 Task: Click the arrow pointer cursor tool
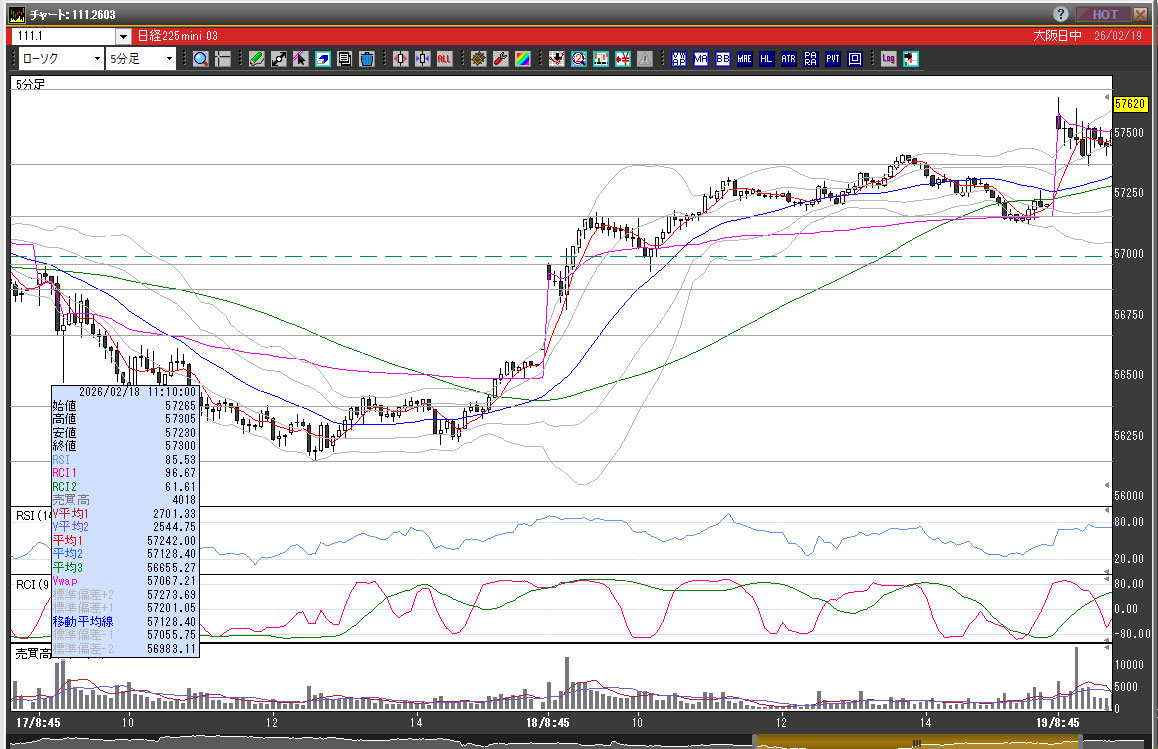point(301,59)
